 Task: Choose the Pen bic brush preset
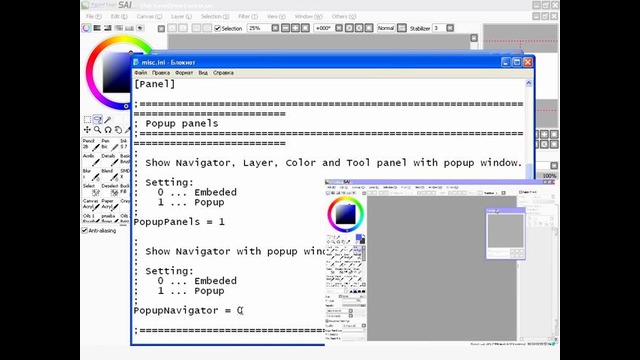pyautogui.click(x=109, y=144)
